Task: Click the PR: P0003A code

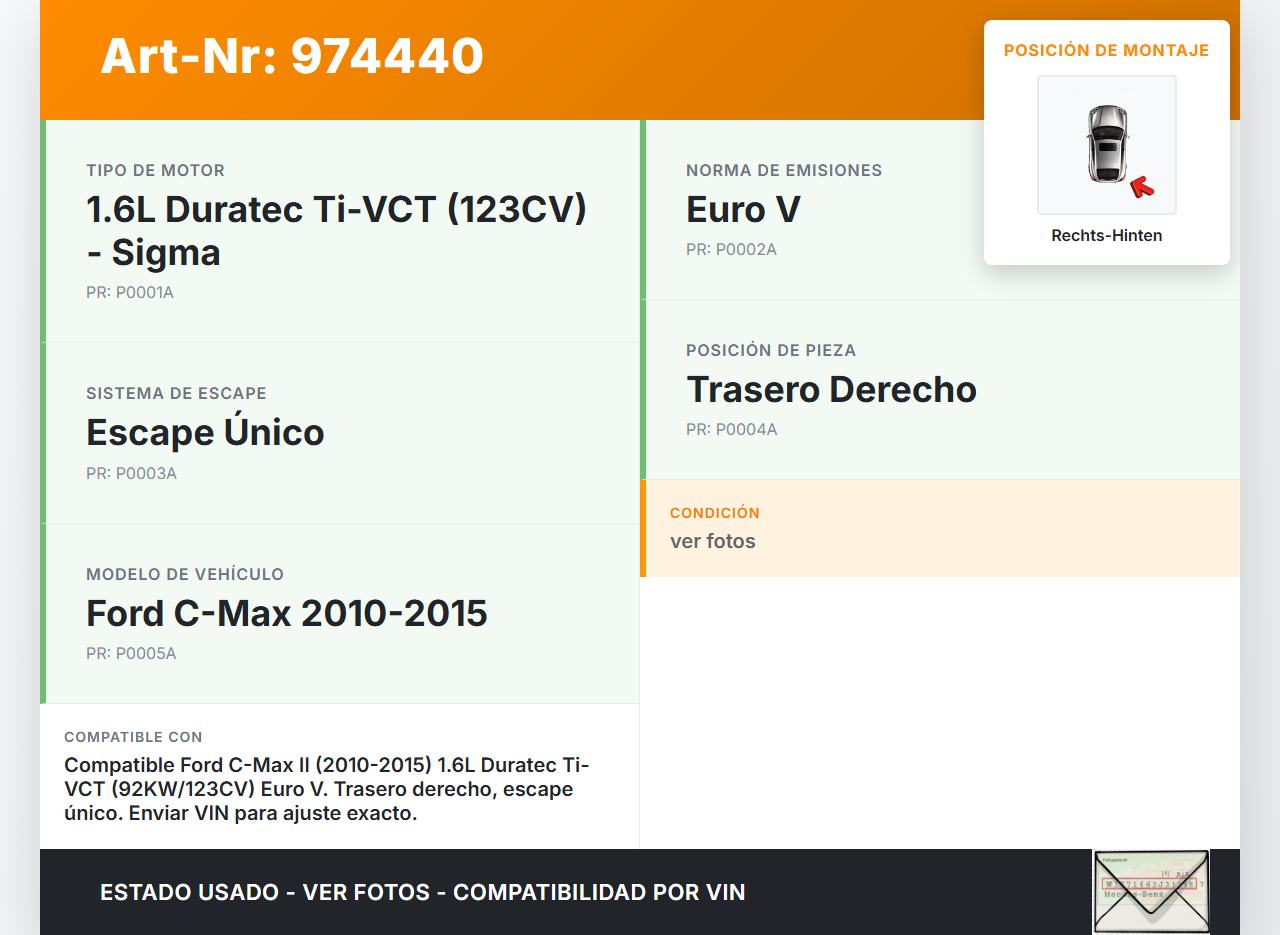Action: [131, 474]
